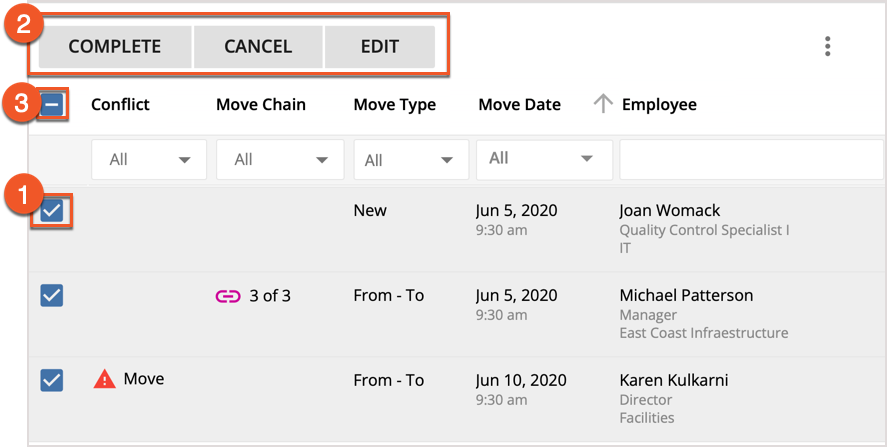
Task: Click the Conflict column header
Action: pos(120,105)
